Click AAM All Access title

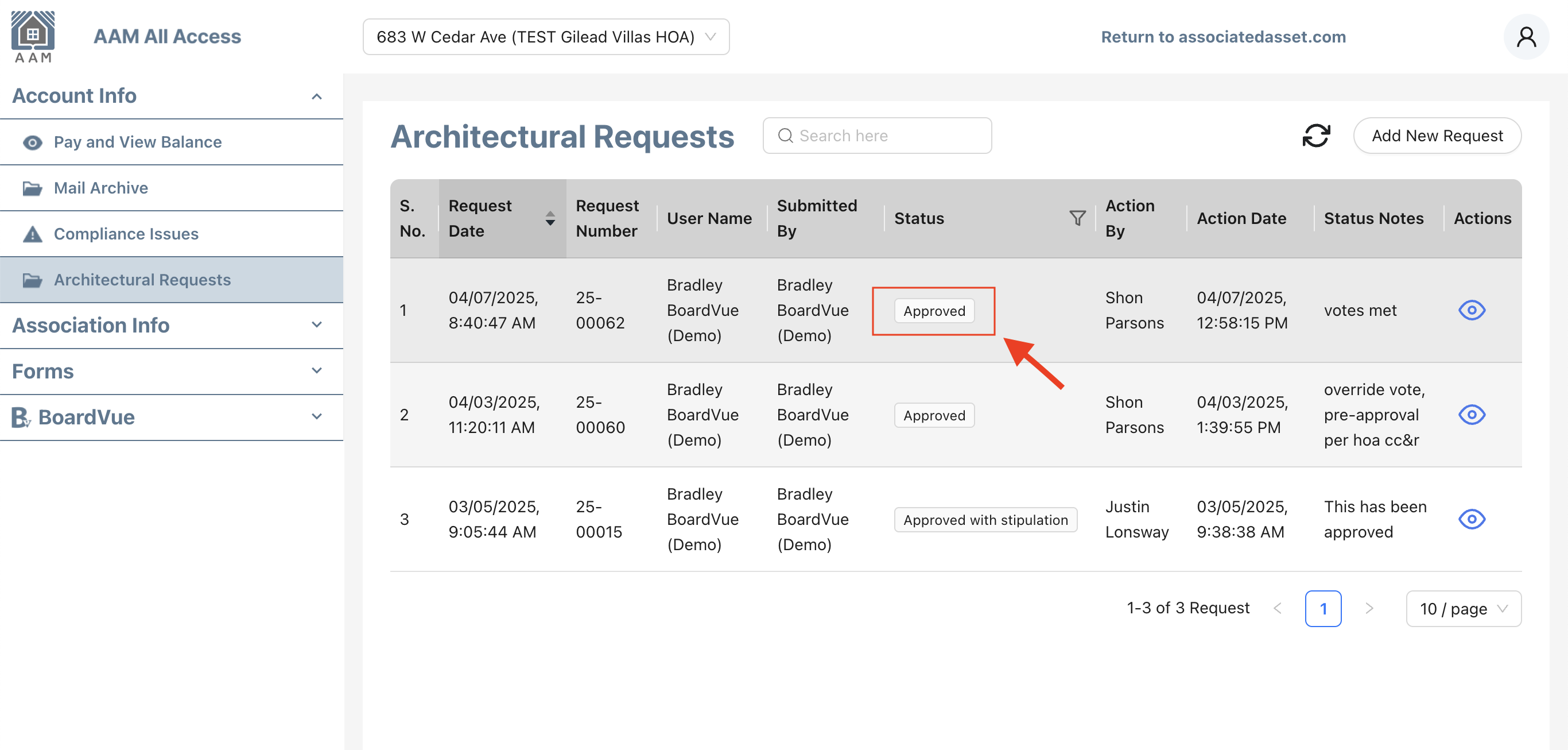(168, 37)
